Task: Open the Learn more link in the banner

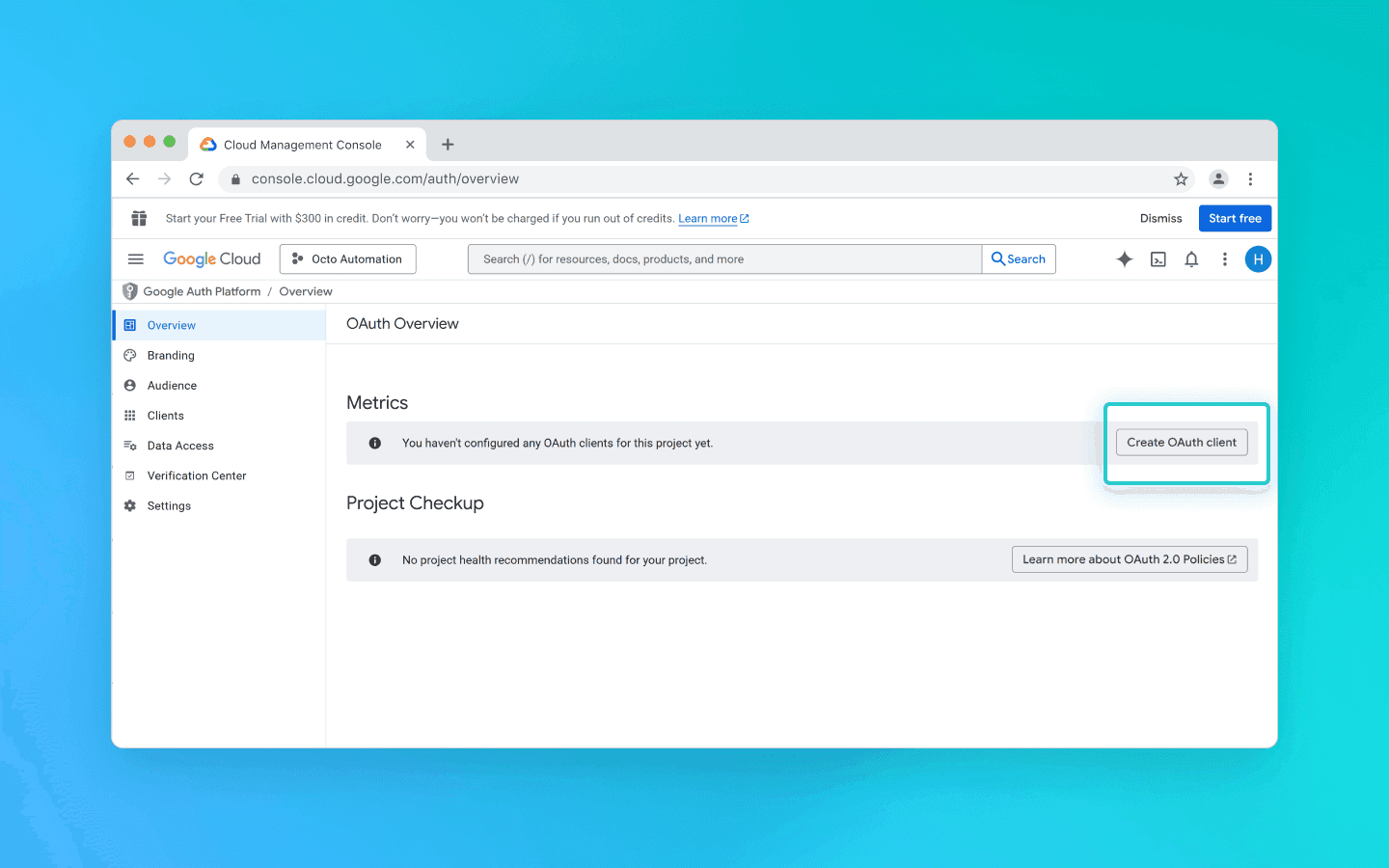Action: pos(708,218)
